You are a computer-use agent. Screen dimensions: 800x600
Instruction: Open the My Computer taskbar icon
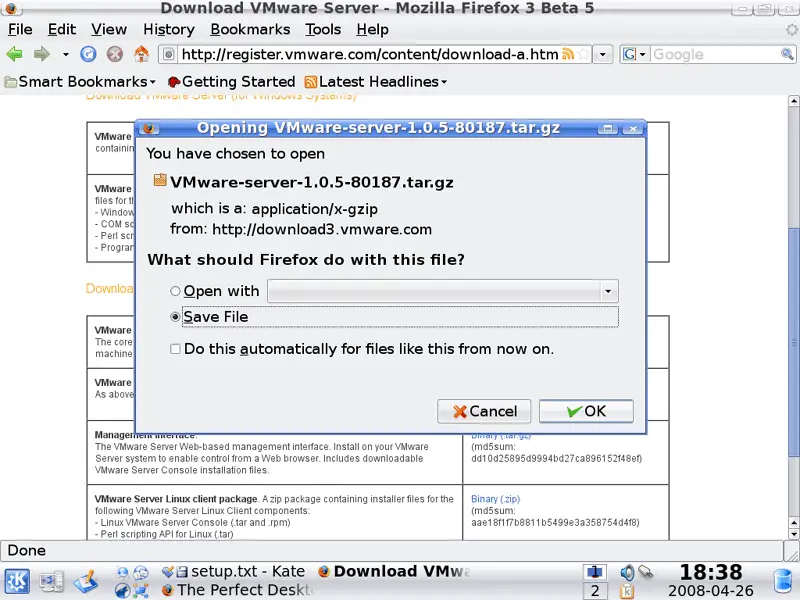[52, 582]
